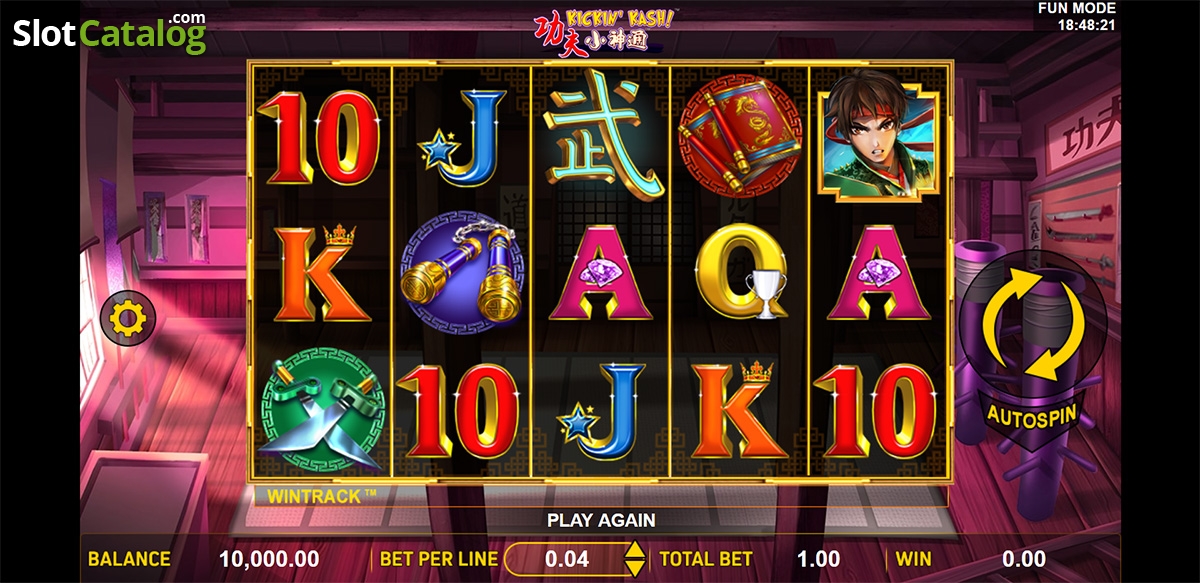Increase bet per line with up arrow
Viewport: 1200px width, 583px height.
click(634, 550)
